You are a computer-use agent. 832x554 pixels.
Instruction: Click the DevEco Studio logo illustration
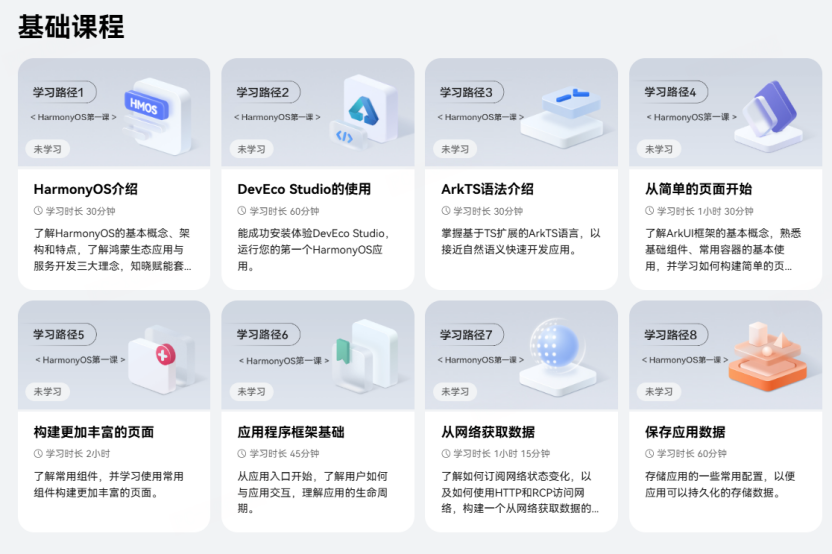click(364, 111)
